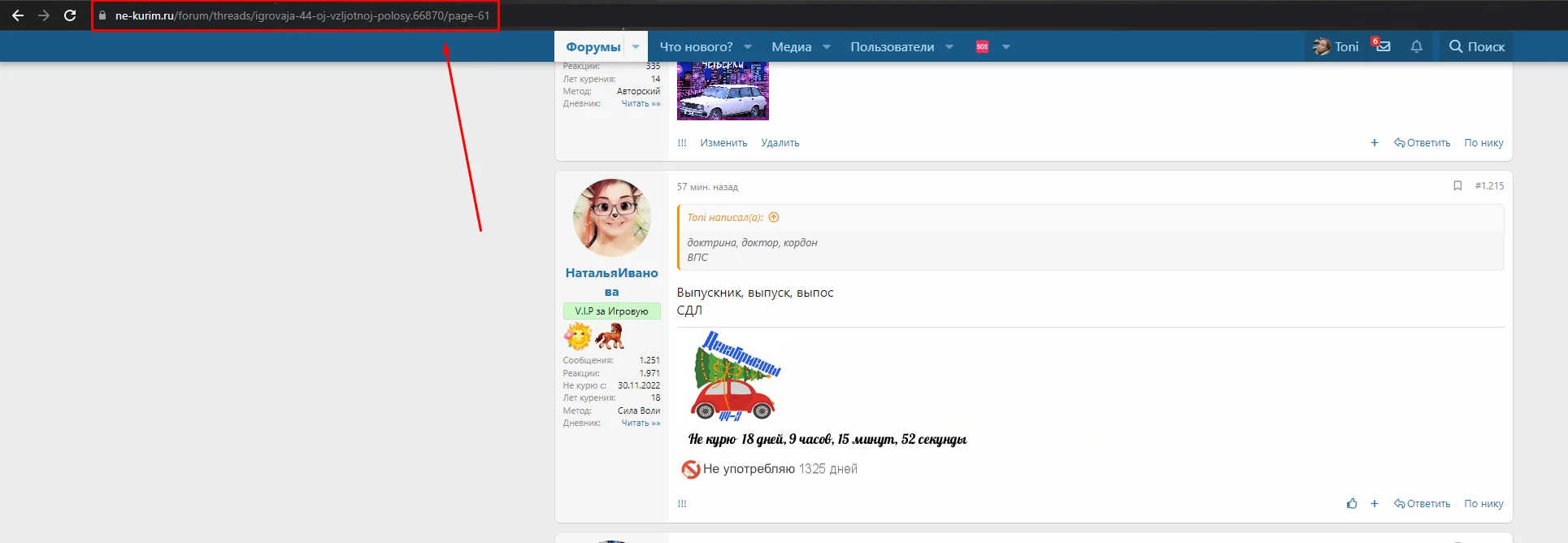The image size is (1568, 543).
Task: Open the Toni account menu
Action: pos(1336,47)
